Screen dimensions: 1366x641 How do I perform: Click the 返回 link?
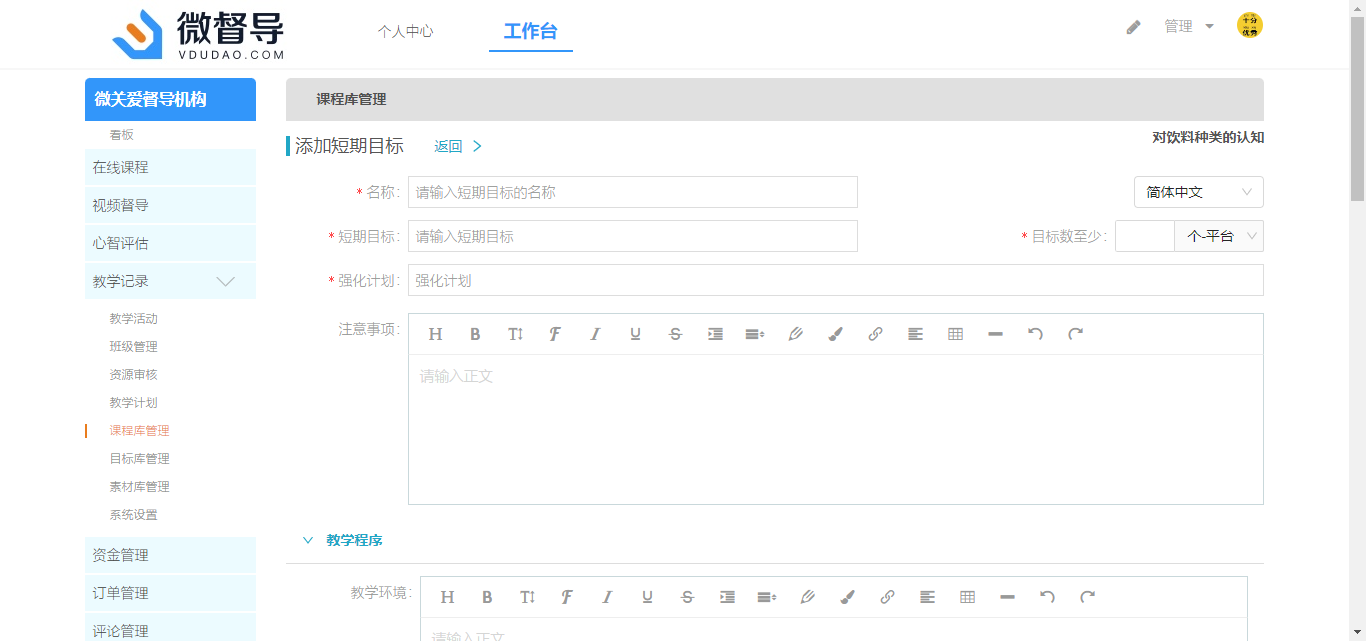pos(458,146)
